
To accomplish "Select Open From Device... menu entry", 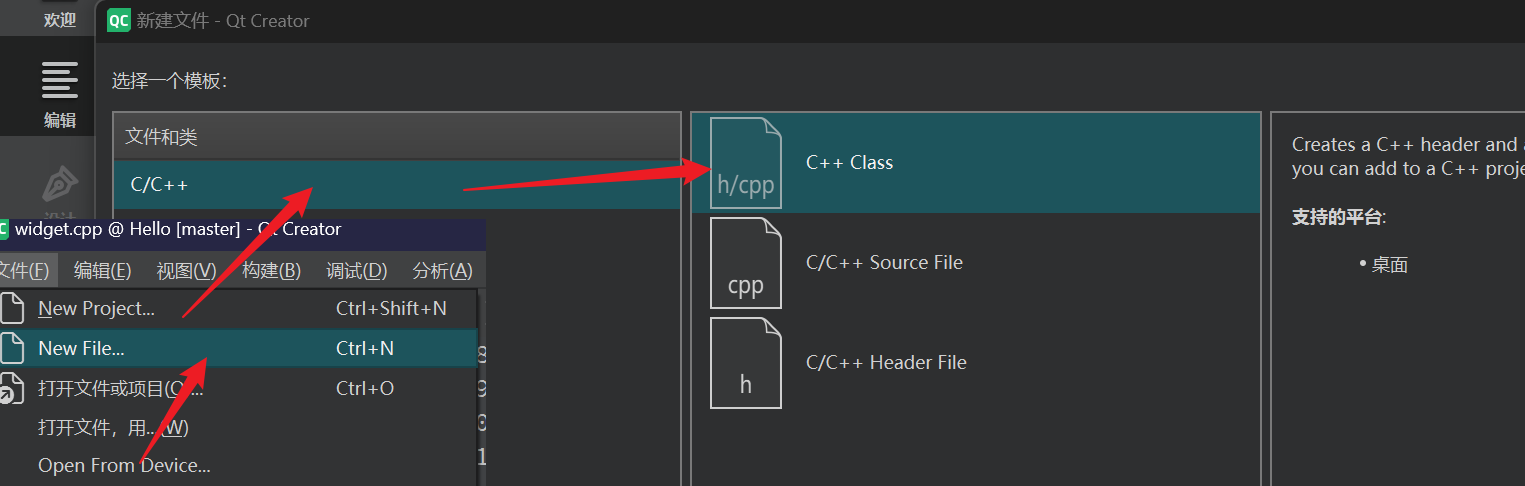I will 124,465.
